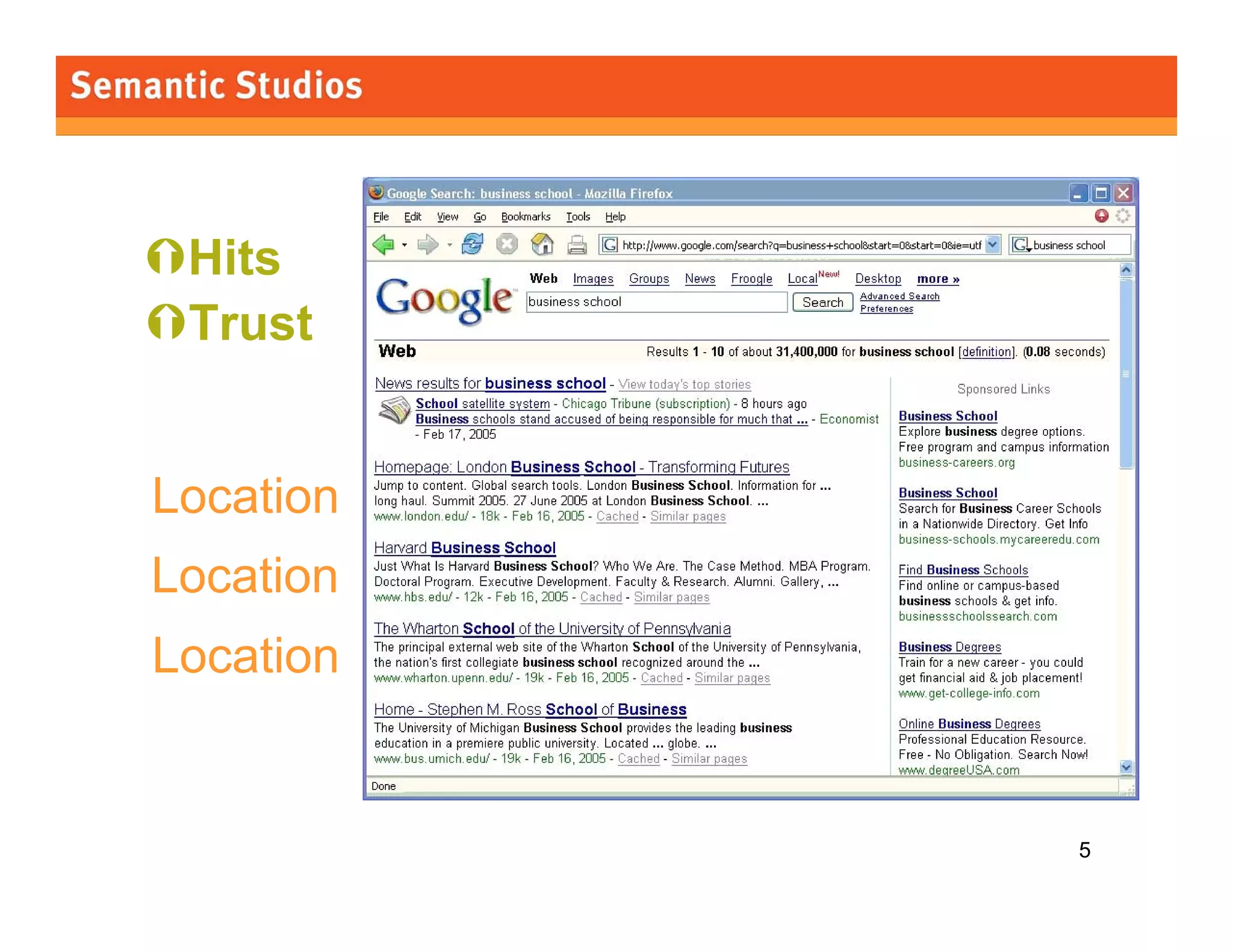Reload the page with the Refresh icon

[x=472, y=244]
